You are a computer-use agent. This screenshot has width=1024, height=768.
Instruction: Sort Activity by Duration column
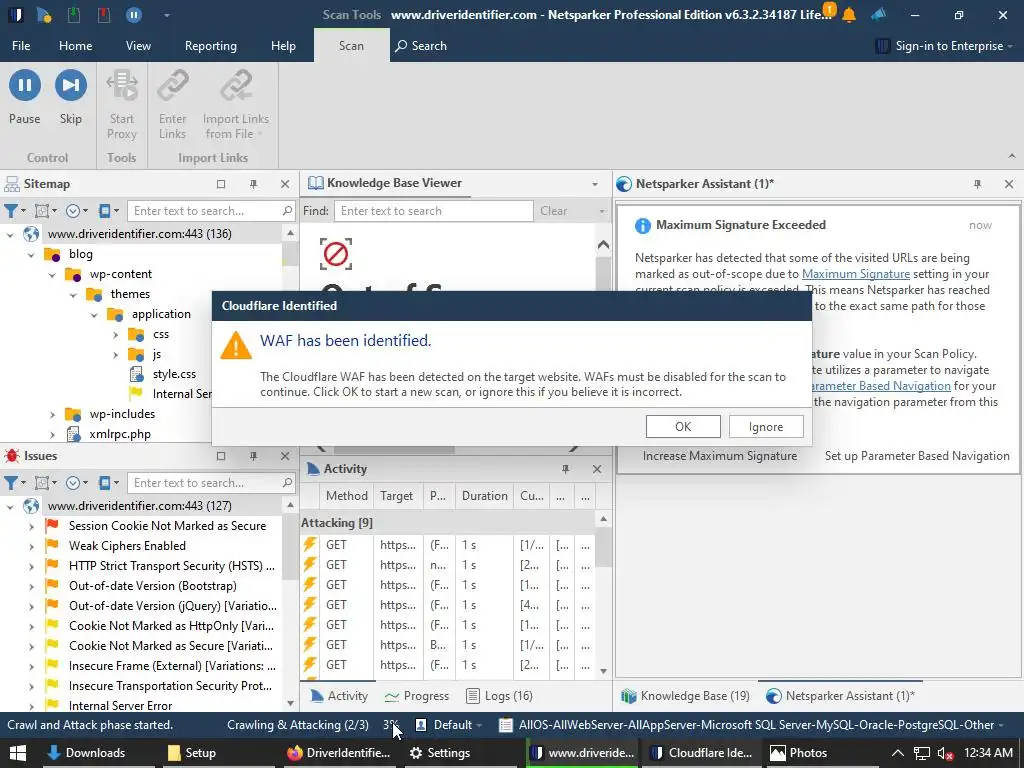485,496
